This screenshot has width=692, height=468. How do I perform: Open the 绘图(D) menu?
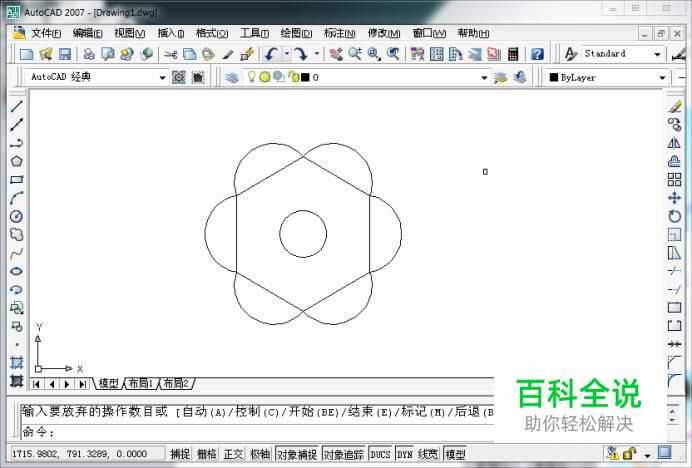[296, 33]
